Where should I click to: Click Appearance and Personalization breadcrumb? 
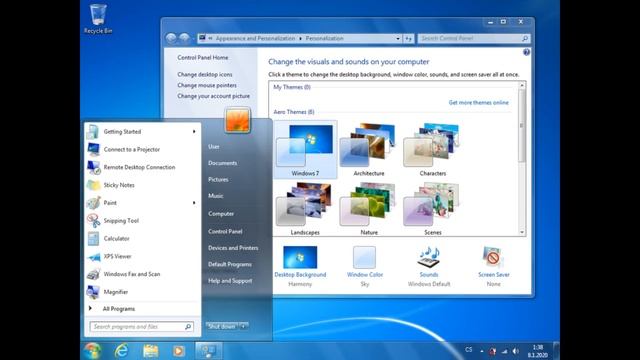point(256,38)
